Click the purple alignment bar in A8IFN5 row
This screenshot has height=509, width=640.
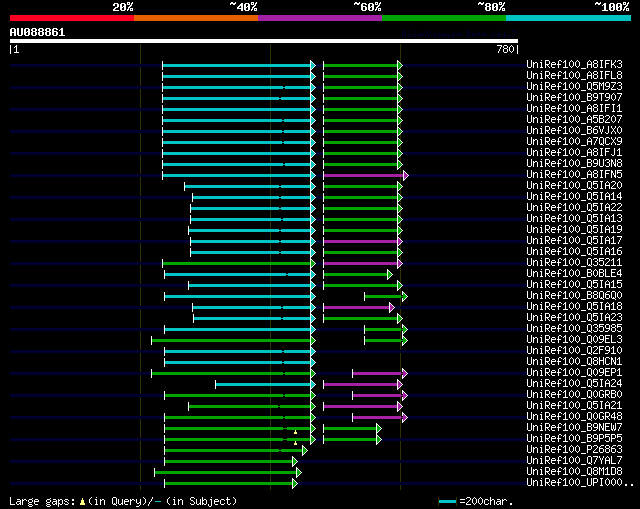(366, 176)
